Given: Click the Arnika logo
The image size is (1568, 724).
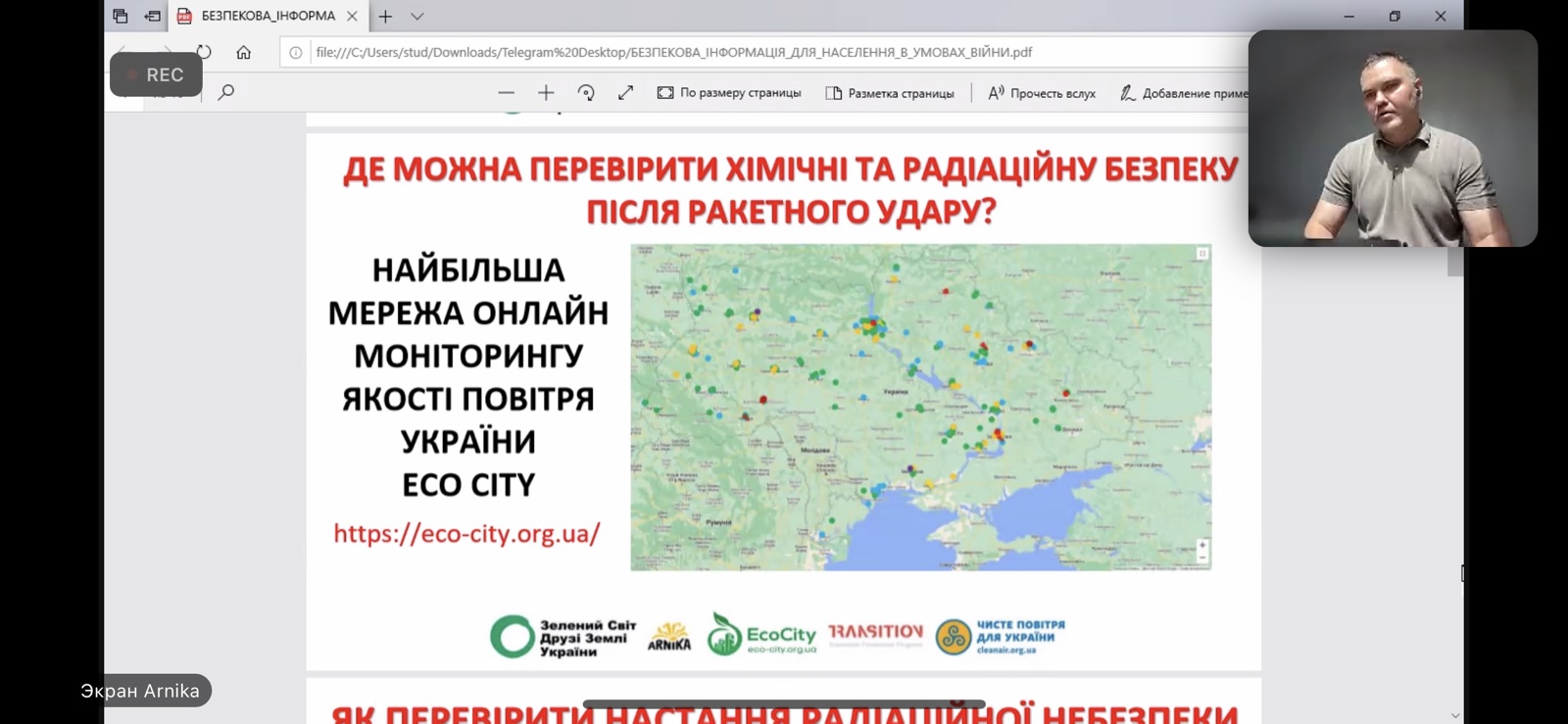Looking at the screenshot, I should 669,637.
